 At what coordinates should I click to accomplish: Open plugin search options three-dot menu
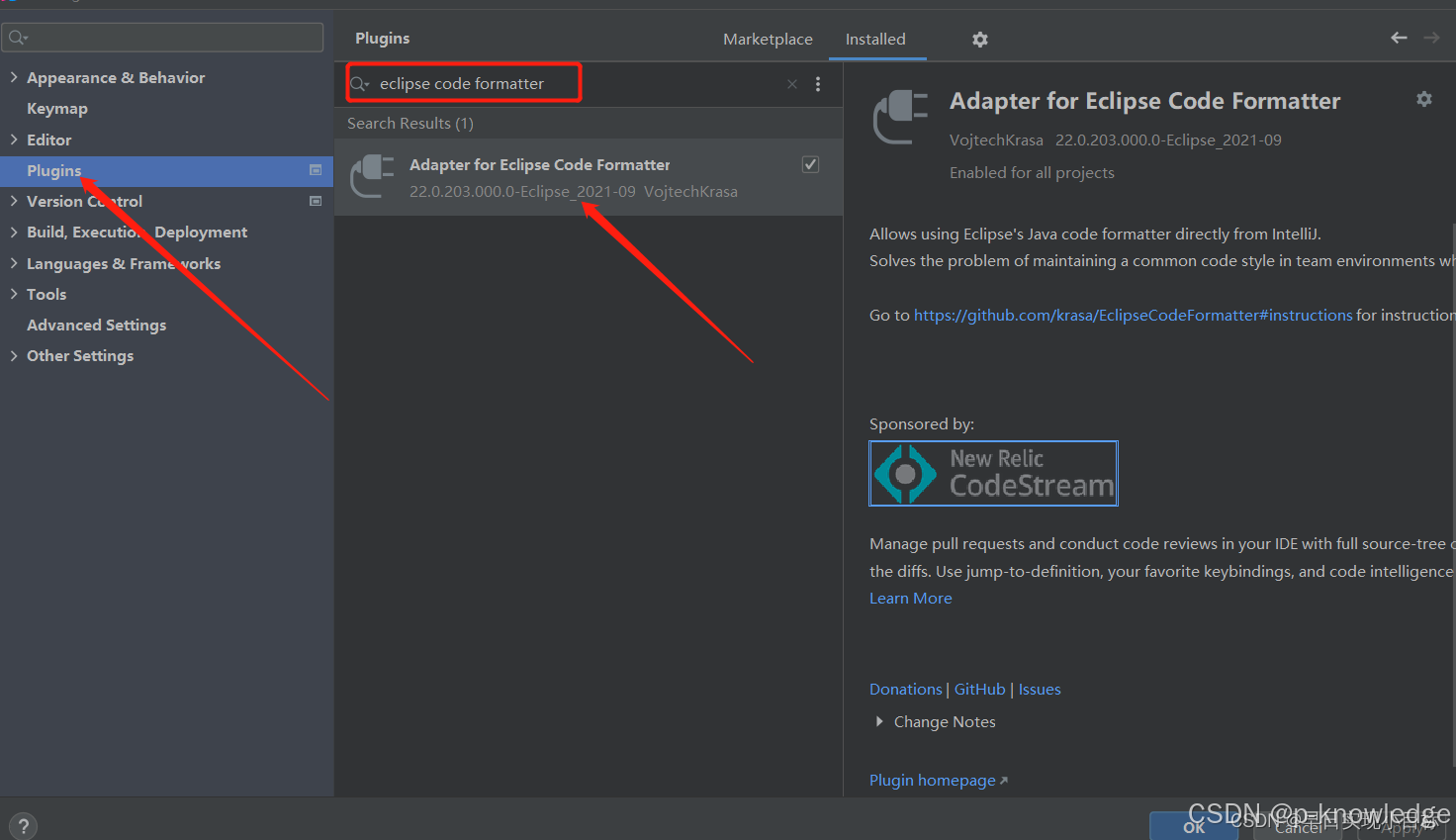coord(818,84)
